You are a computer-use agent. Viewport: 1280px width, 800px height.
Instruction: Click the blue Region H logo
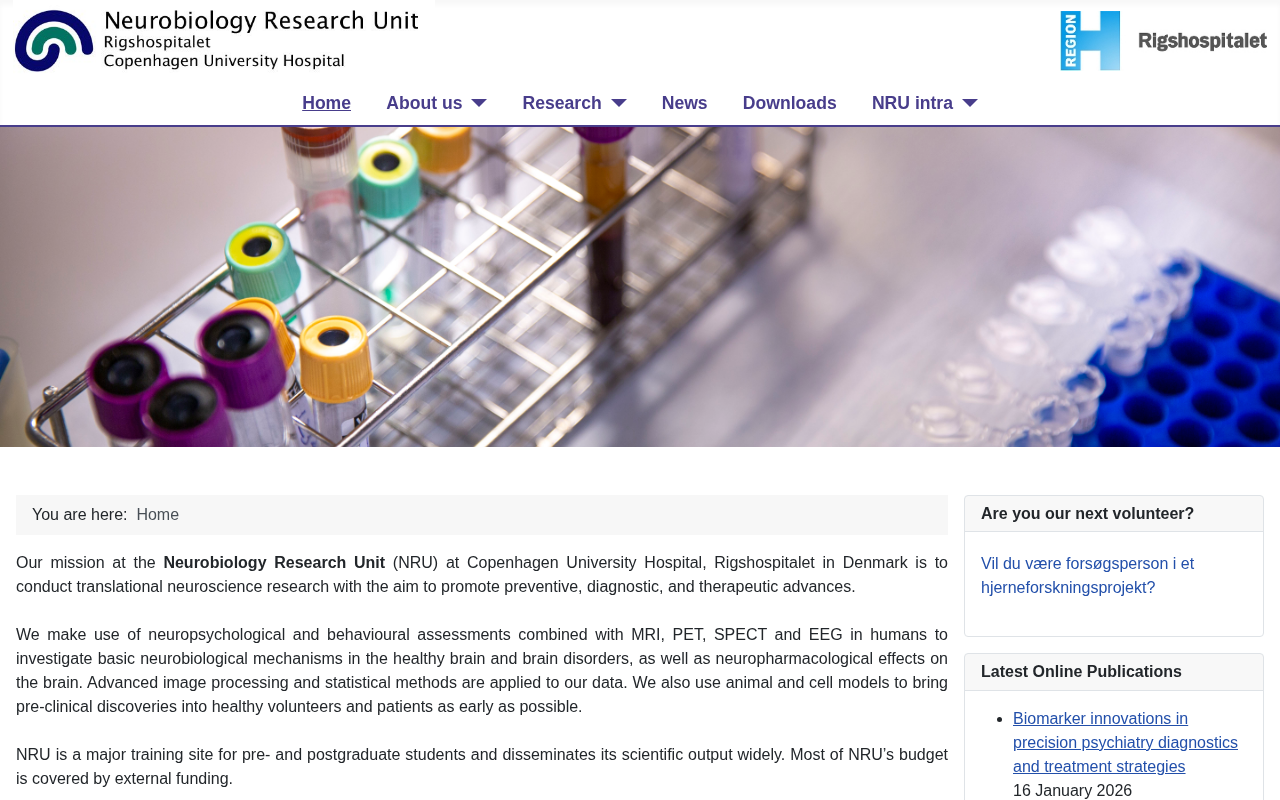pyautogui.click(x=1090, y=41)
